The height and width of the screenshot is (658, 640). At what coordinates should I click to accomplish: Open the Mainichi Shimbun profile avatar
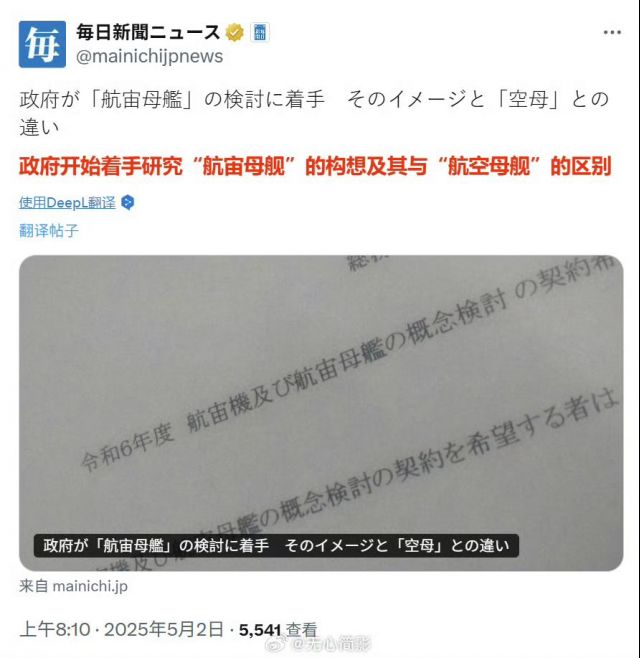[42, 44]
